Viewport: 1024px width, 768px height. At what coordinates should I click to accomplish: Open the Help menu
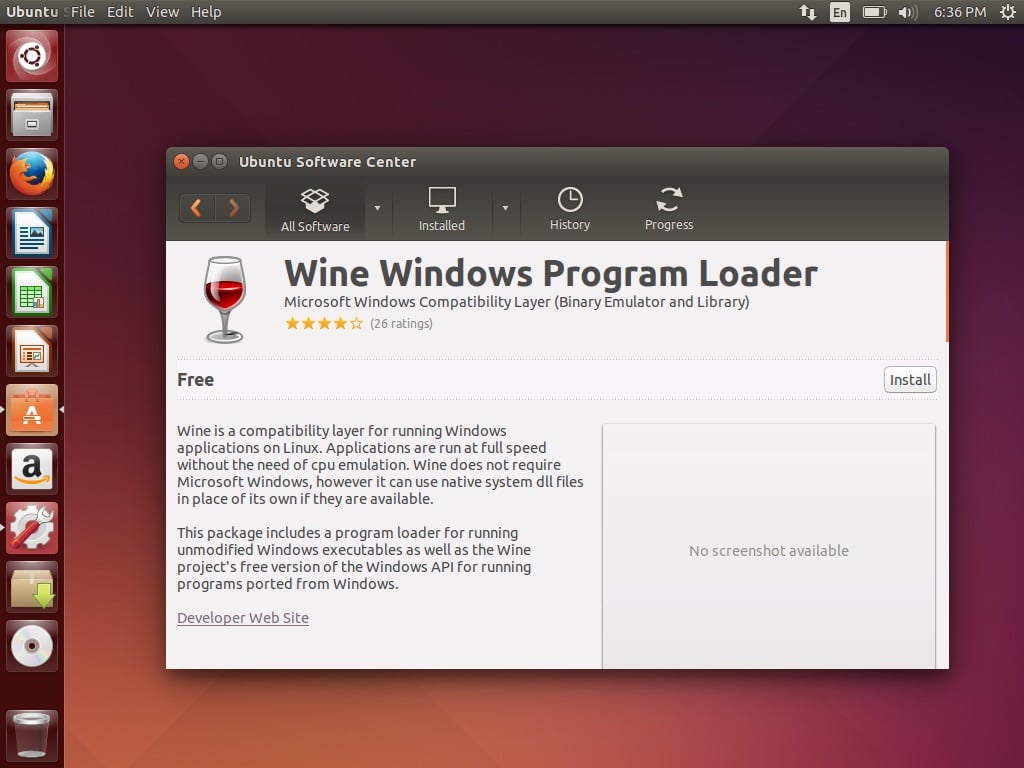pyautogui.click(x=206, y=12)
